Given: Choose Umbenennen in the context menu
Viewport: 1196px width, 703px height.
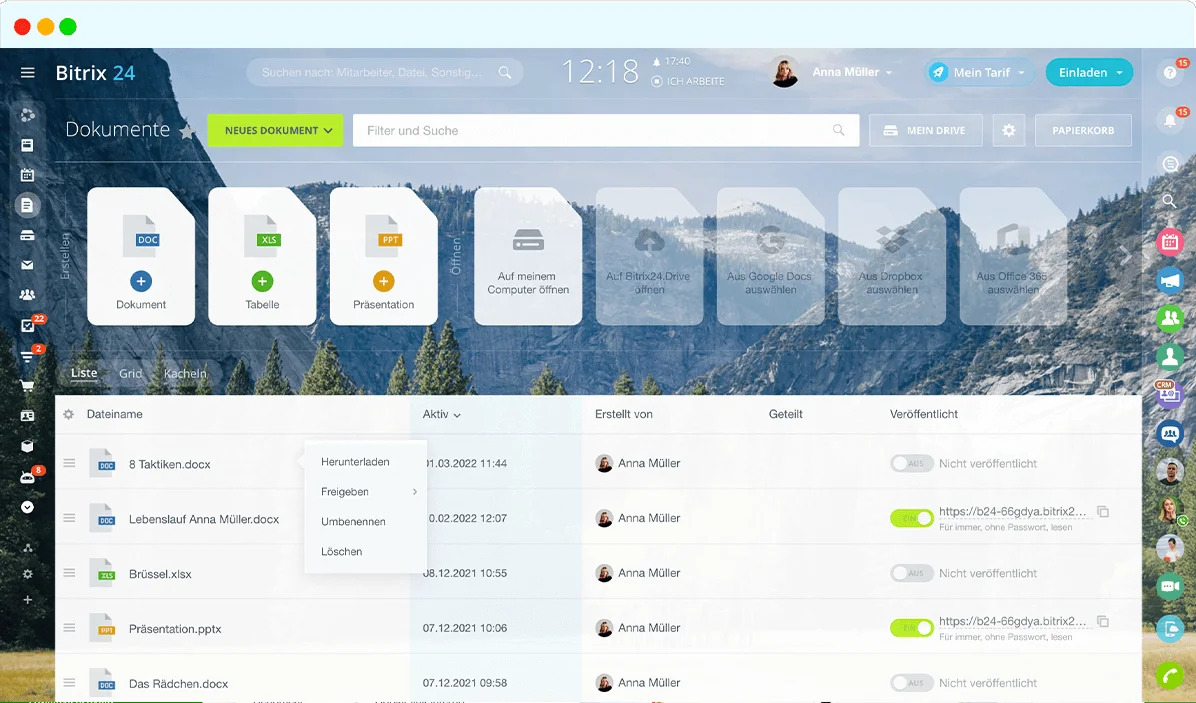Looking at the screenshot, I should point(353,522).
